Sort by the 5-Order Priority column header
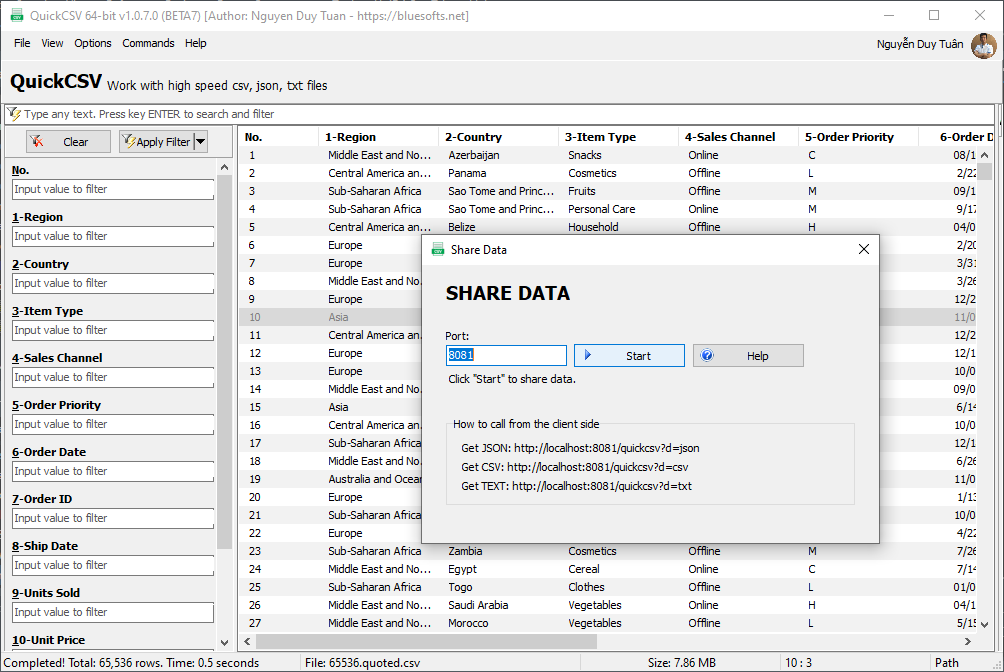The image size is (1004, 672). pyautogui.click(x=858, y=137)
